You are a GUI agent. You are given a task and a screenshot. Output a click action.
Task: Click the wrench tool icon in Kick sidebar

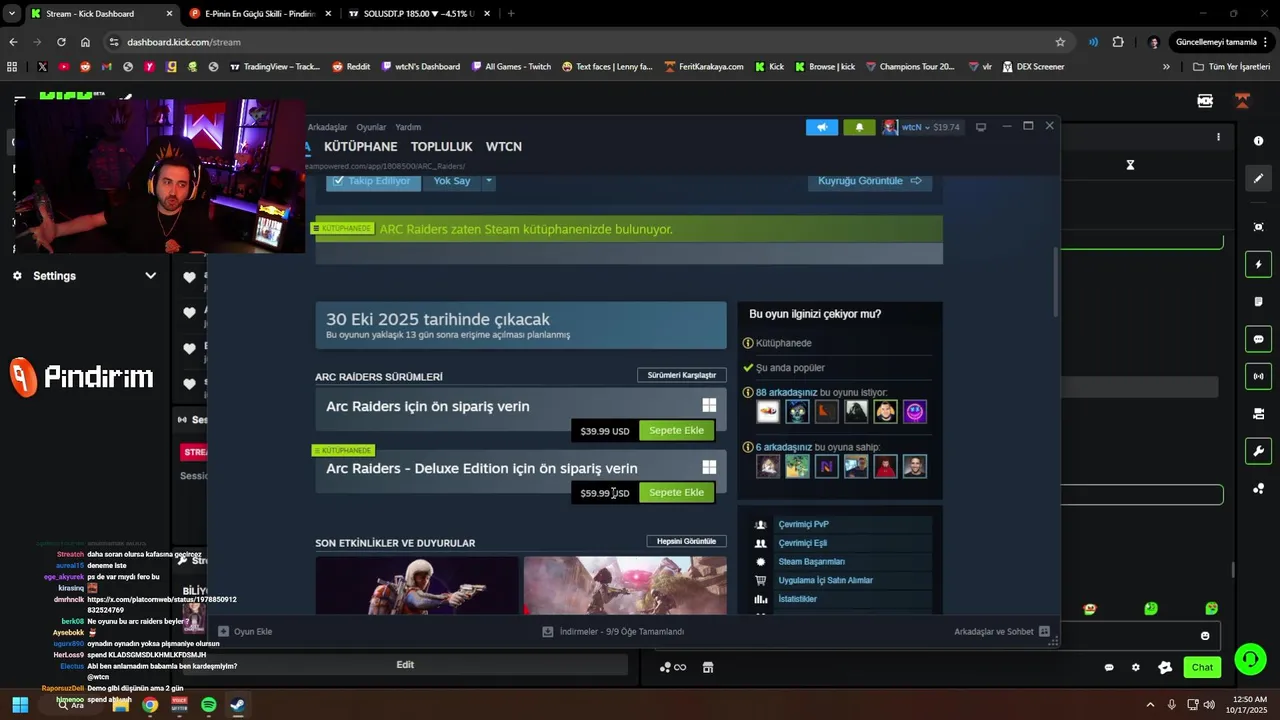pyautogui.click(x=1258, y=451)
